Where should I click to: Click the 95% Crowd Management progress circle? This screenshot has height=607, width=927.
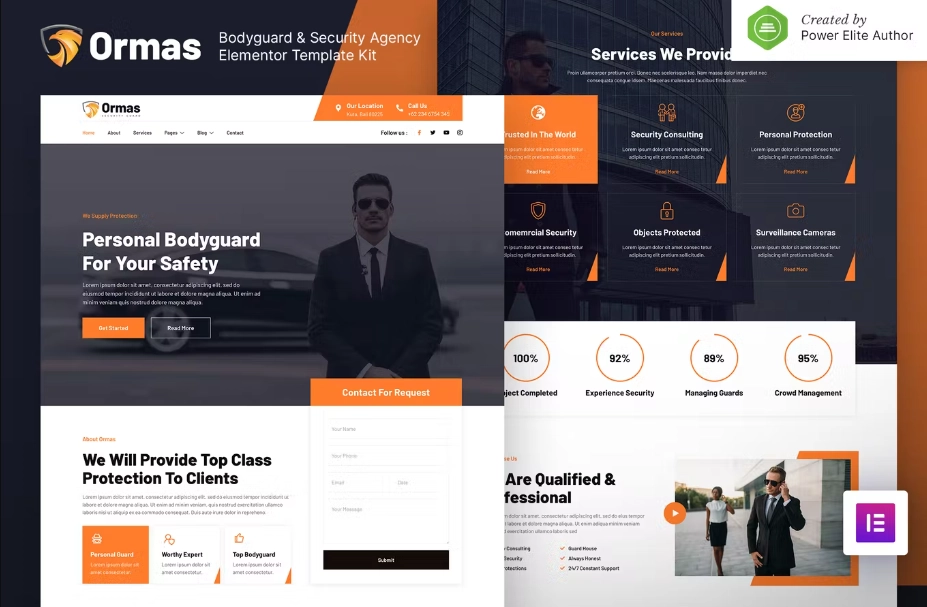808,358
